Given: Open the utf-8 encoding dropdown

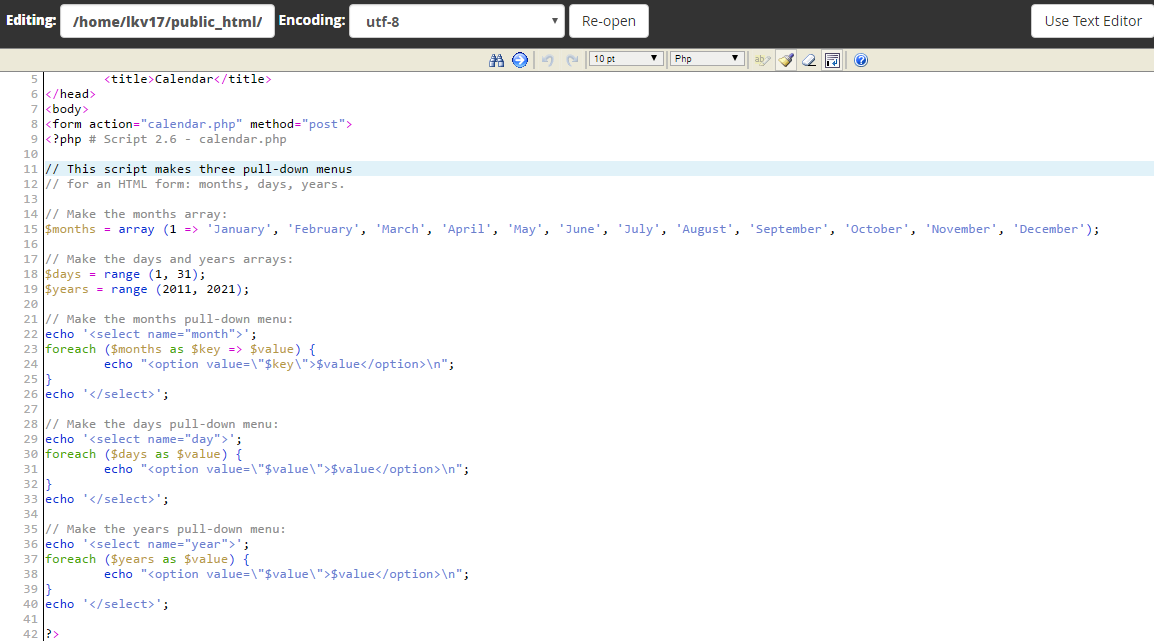Looking at the screenshot, I should tap(457, 21).
